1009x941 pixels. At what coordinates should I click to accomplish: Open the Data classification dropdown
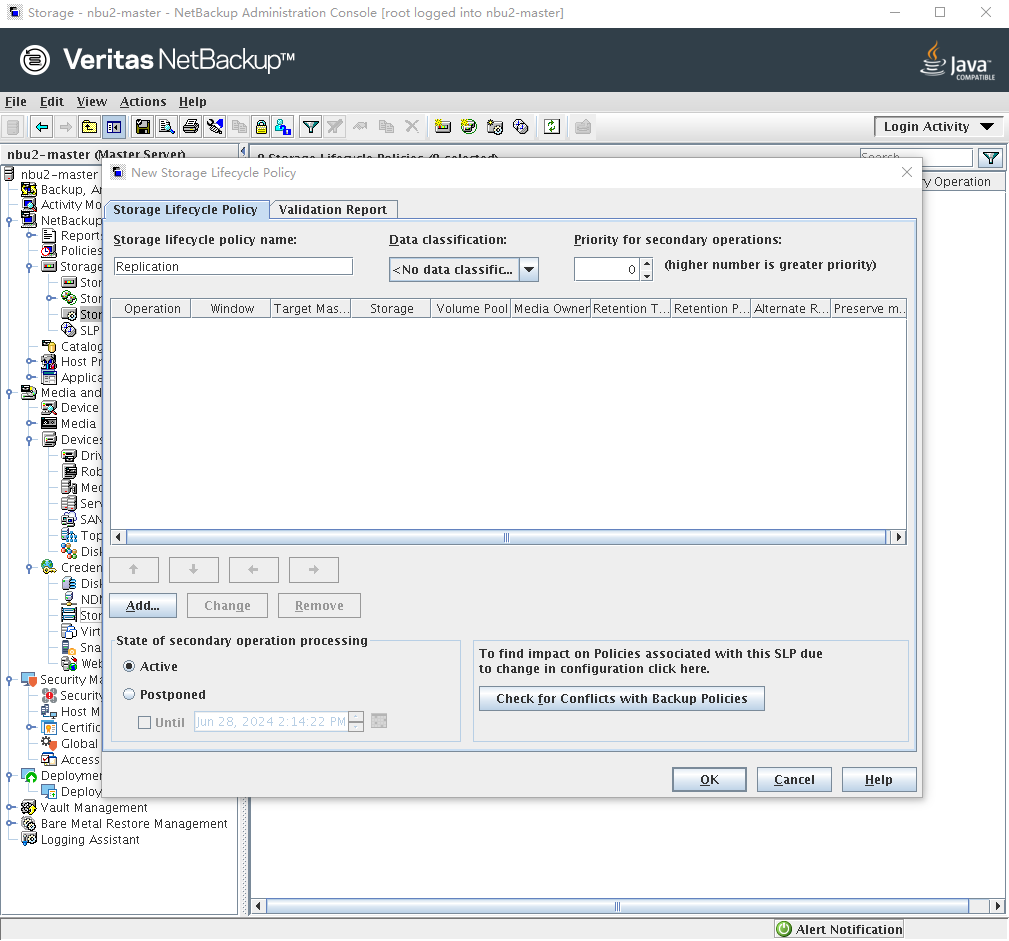529,269
